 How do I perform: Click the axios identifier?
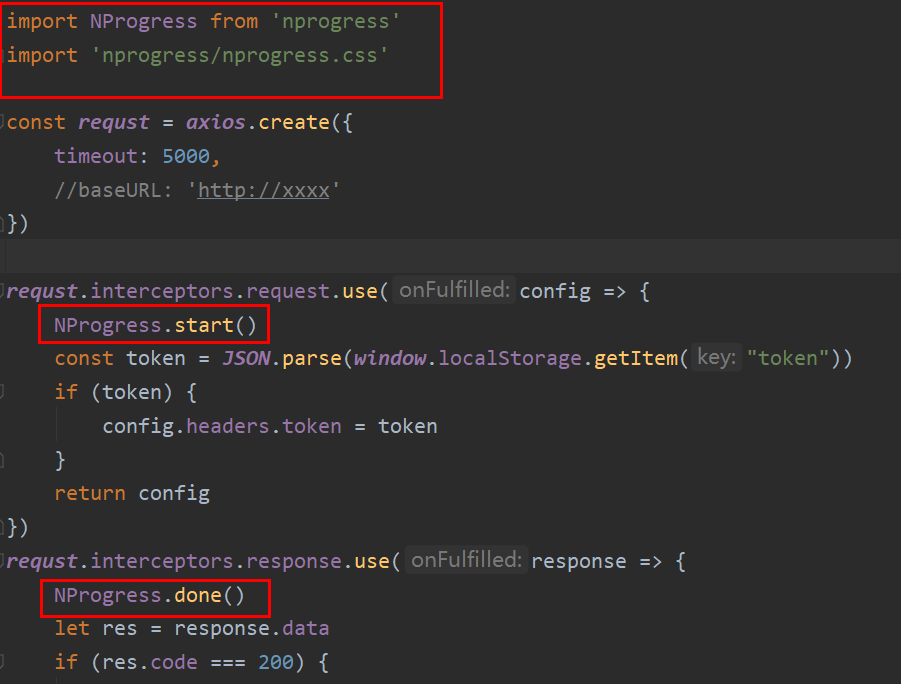[x=215, y=122]
